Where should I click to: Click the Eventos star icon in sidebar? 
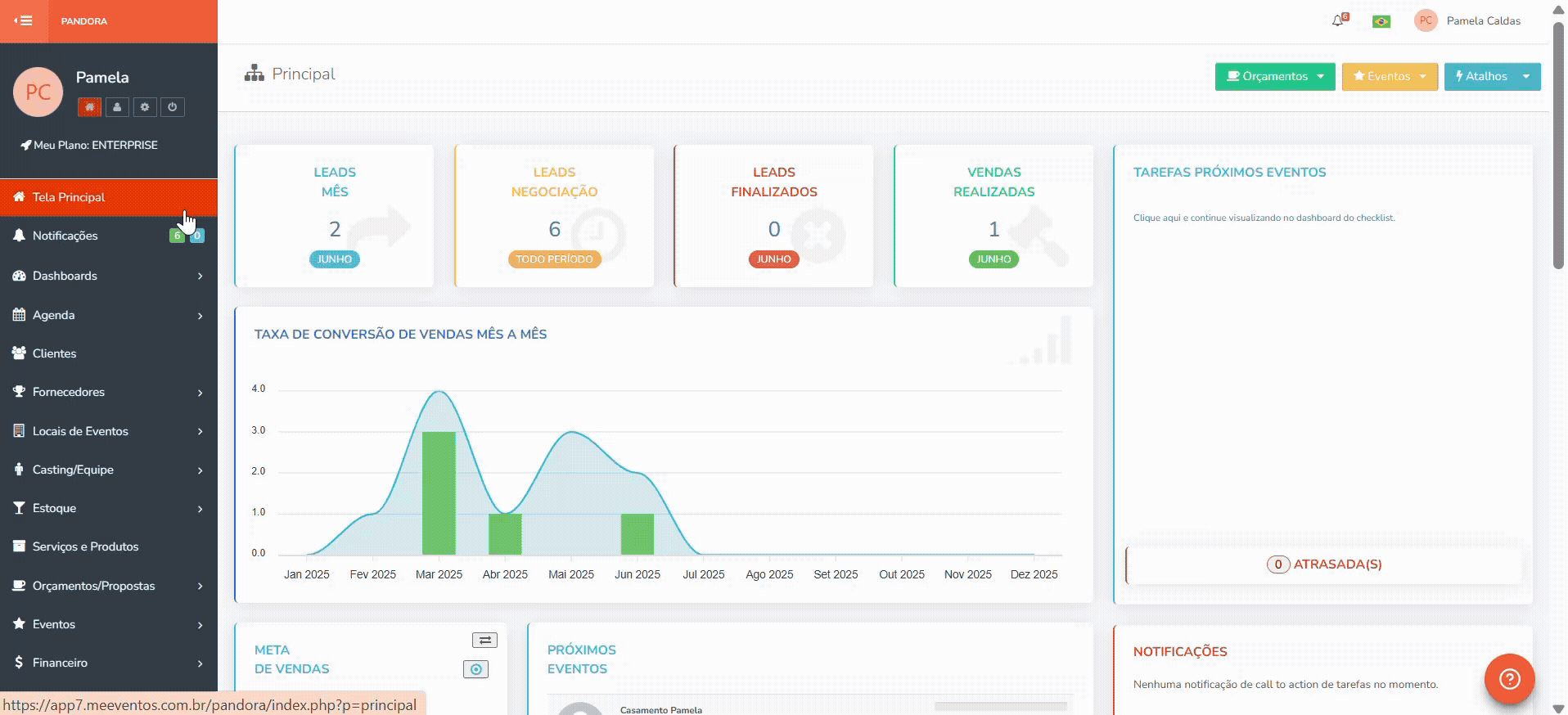tap(19, 623)
